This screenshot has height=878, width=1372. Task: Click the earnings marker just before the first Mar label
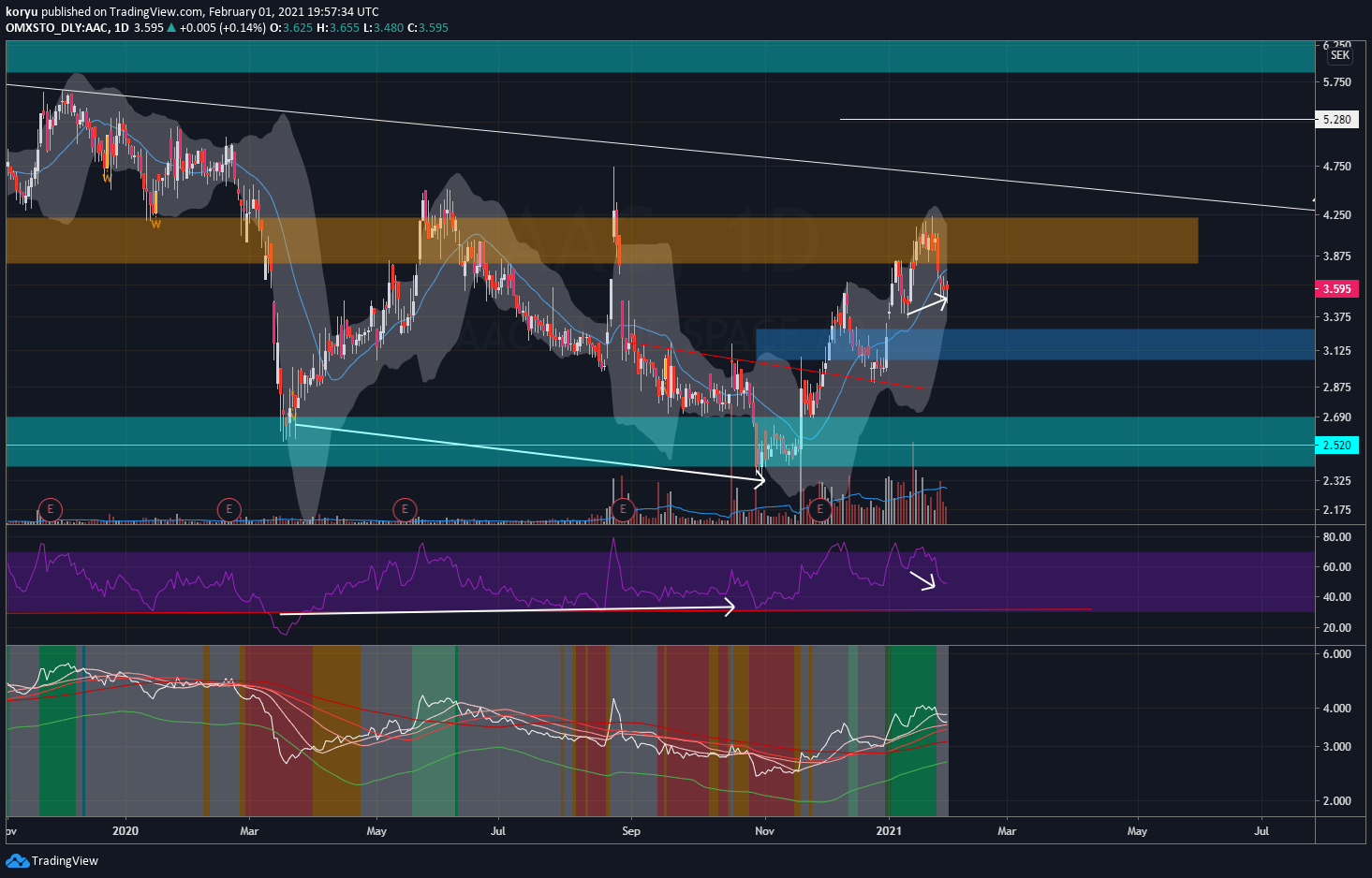[x=229, y=509]
